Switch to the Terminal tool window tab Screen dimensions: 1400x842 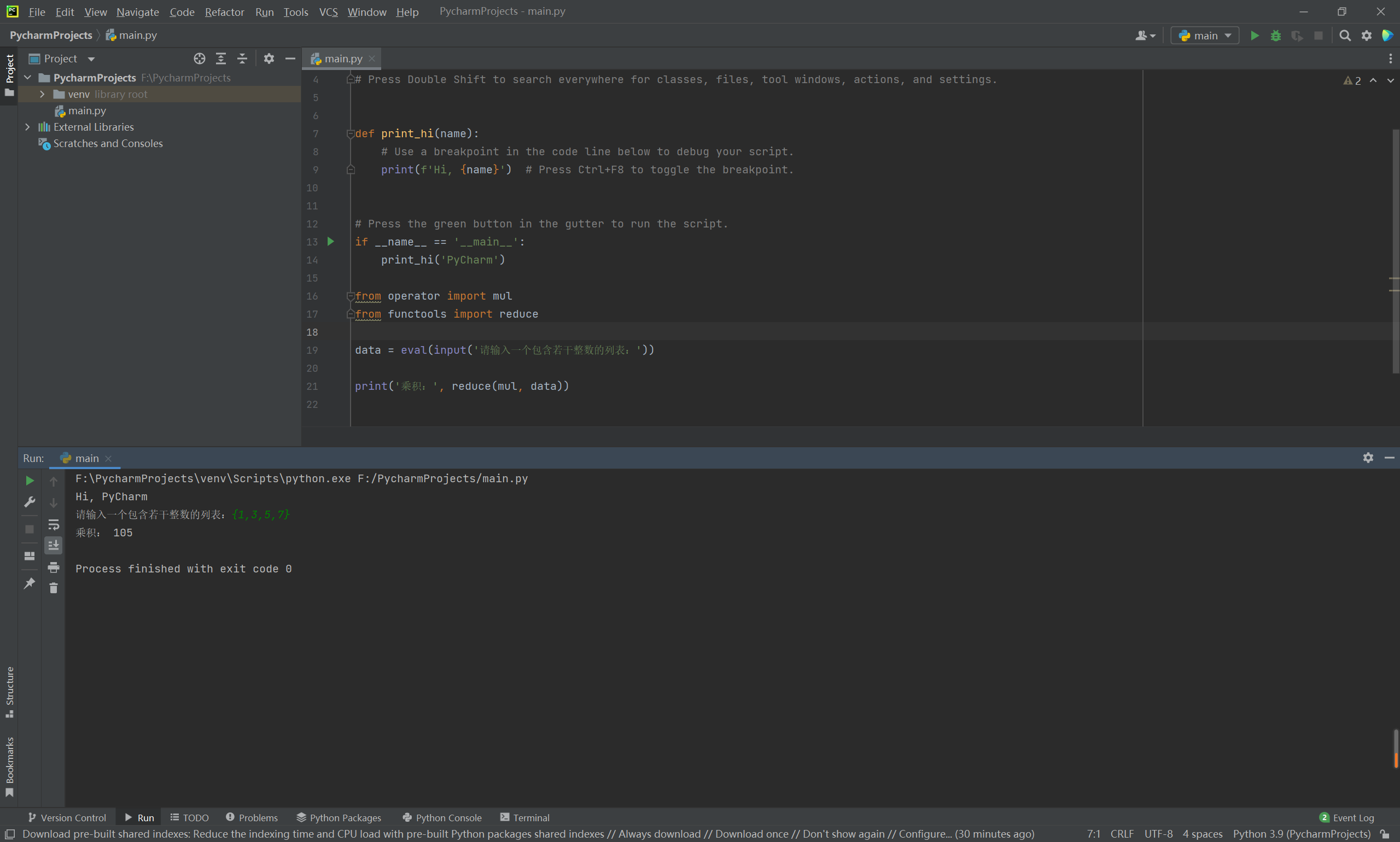point(524,817)
